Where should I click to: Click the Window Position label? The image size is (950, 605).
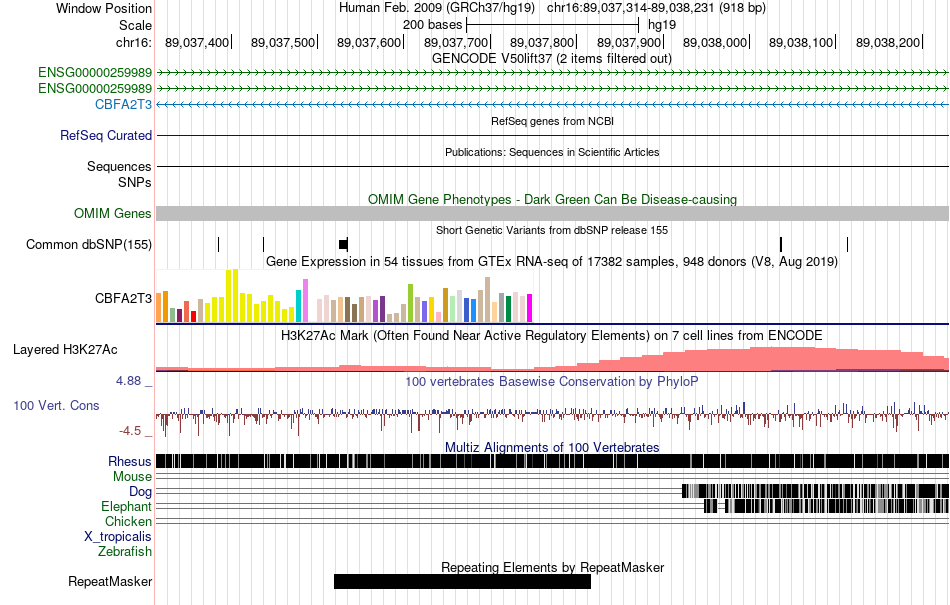[104, 8]
